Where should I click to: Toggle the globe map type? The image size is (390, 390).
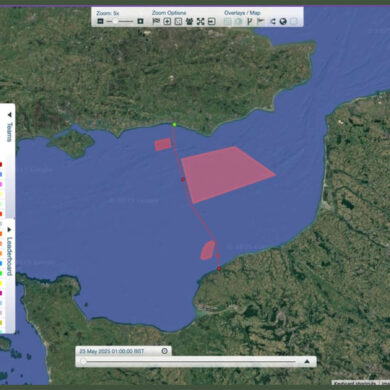point(283,21)
